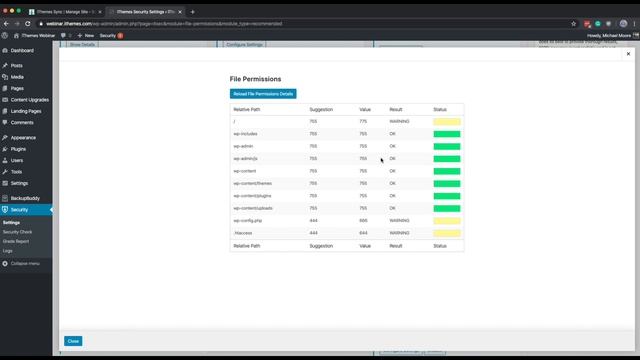The height and width of the screenshot is (360, 640).
Task: Click WARNING result in wp-config.php row
Action: 399,220
